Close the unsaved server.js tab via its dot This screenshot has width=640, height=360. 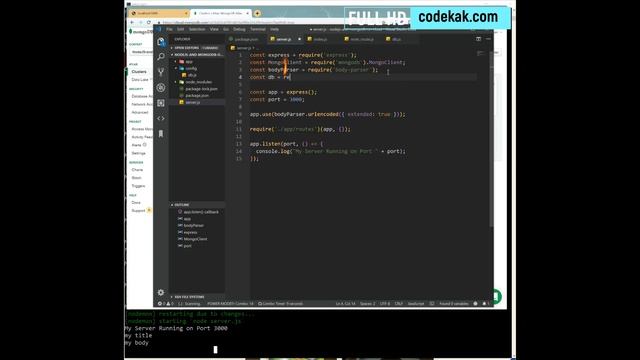point(299,39)
